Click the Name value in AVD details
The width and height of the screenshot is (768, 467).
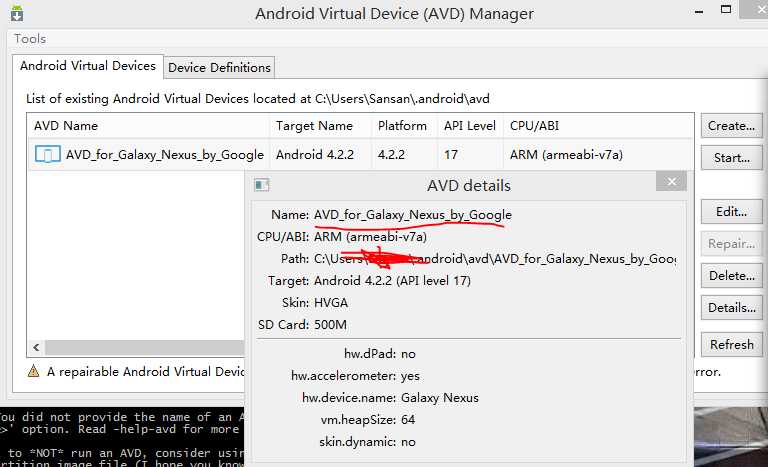click(x=413, y=215)
